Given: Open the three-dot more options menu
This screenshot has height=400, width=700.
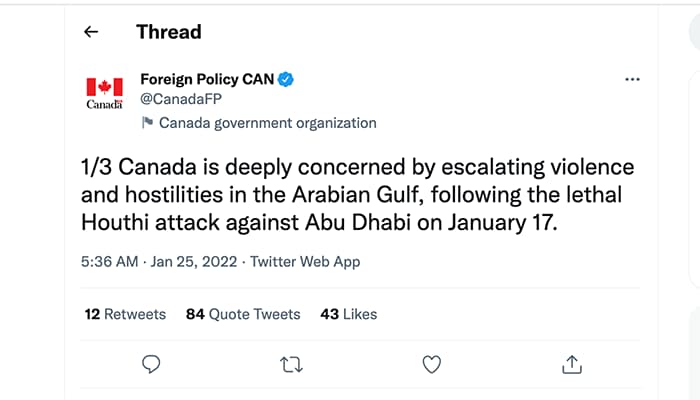Looking at the screenshot, I should 632,79.
